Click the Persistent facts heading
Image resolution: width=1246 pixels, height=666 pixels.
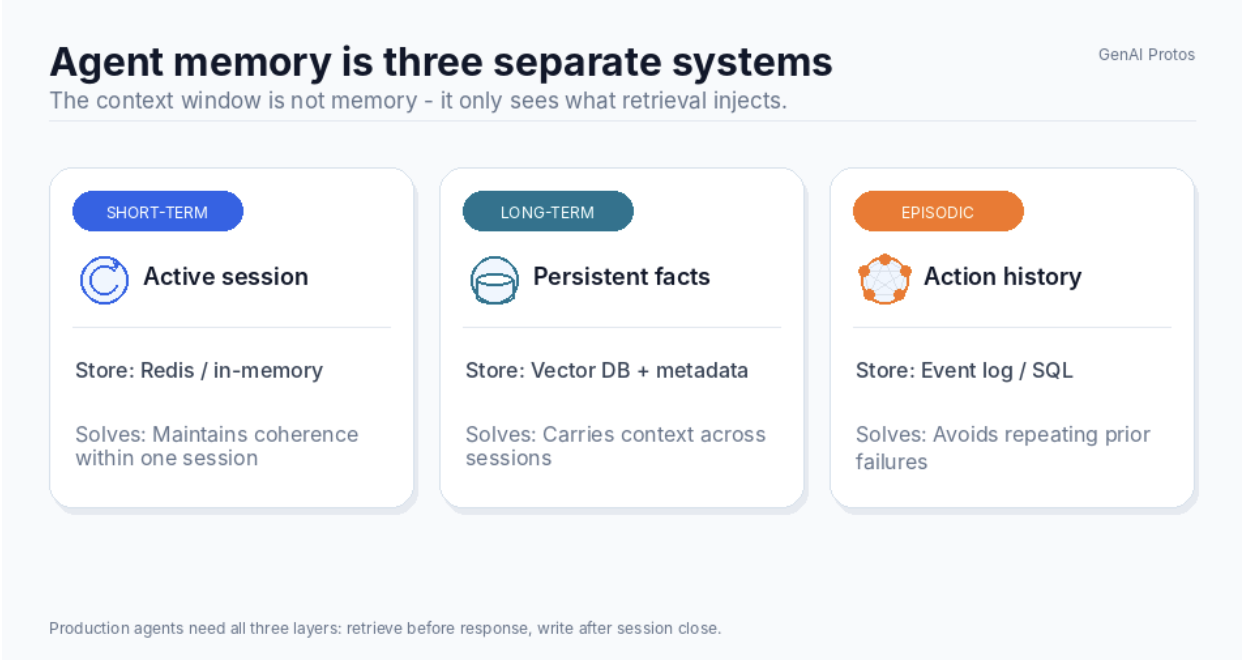[x=622, y=277]
